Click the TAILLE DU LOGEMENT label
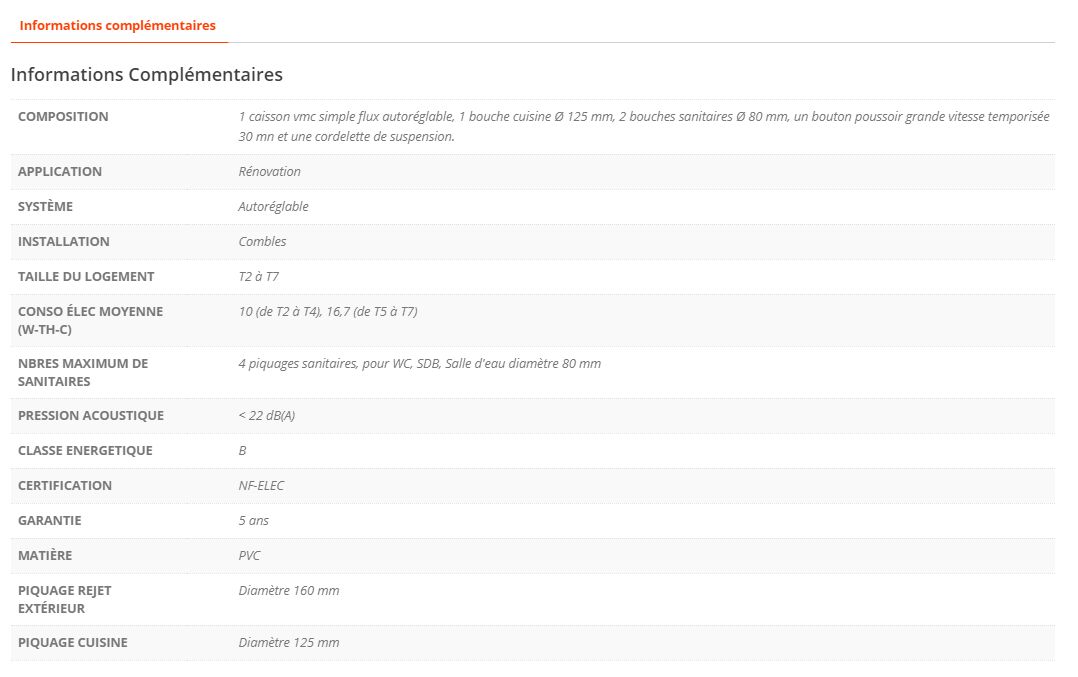1078x677 pixels. (x=86, y=277)
